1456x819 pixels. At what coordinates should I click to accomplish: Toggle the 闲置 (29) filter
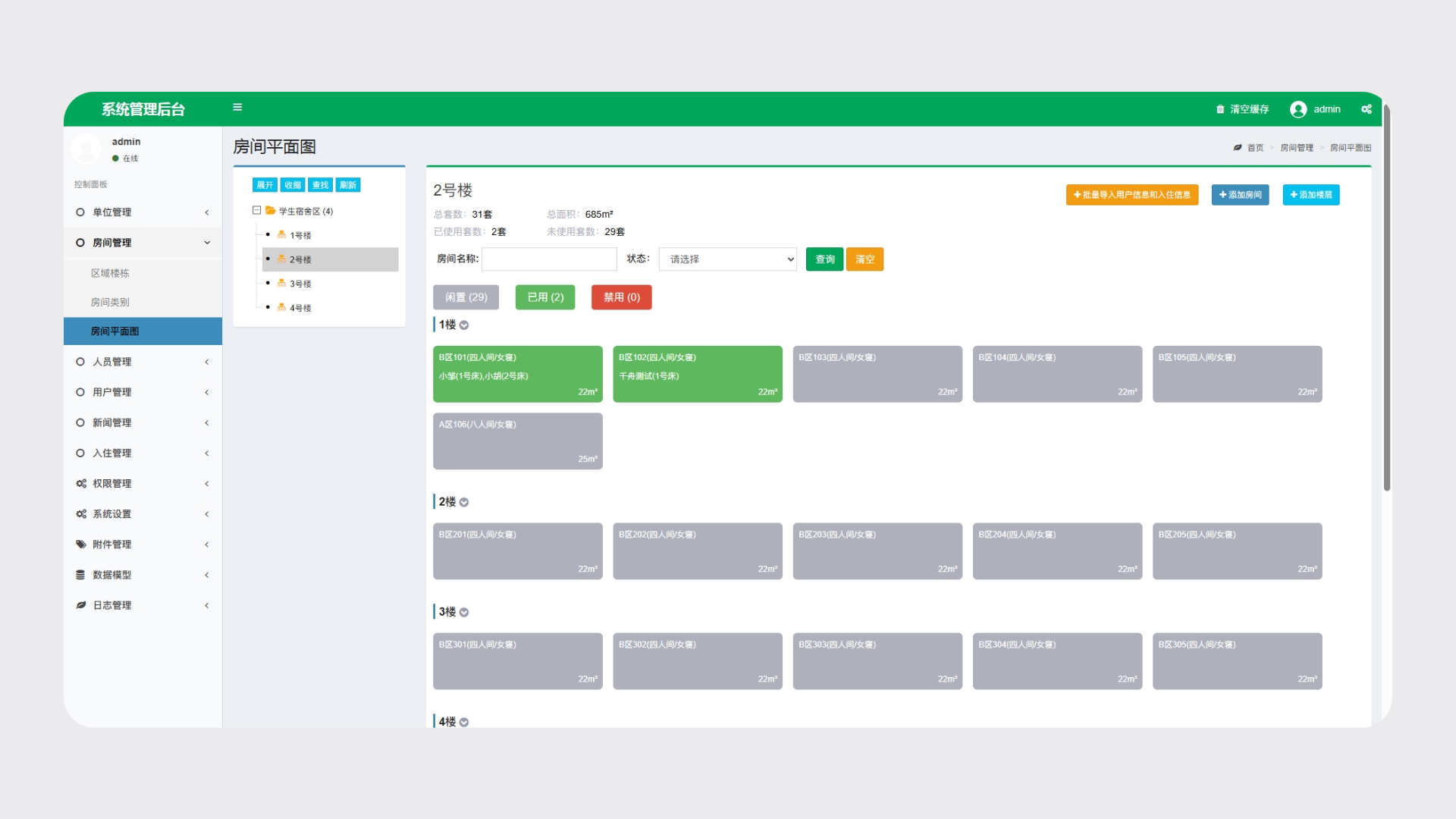click(x=466, y=297)
